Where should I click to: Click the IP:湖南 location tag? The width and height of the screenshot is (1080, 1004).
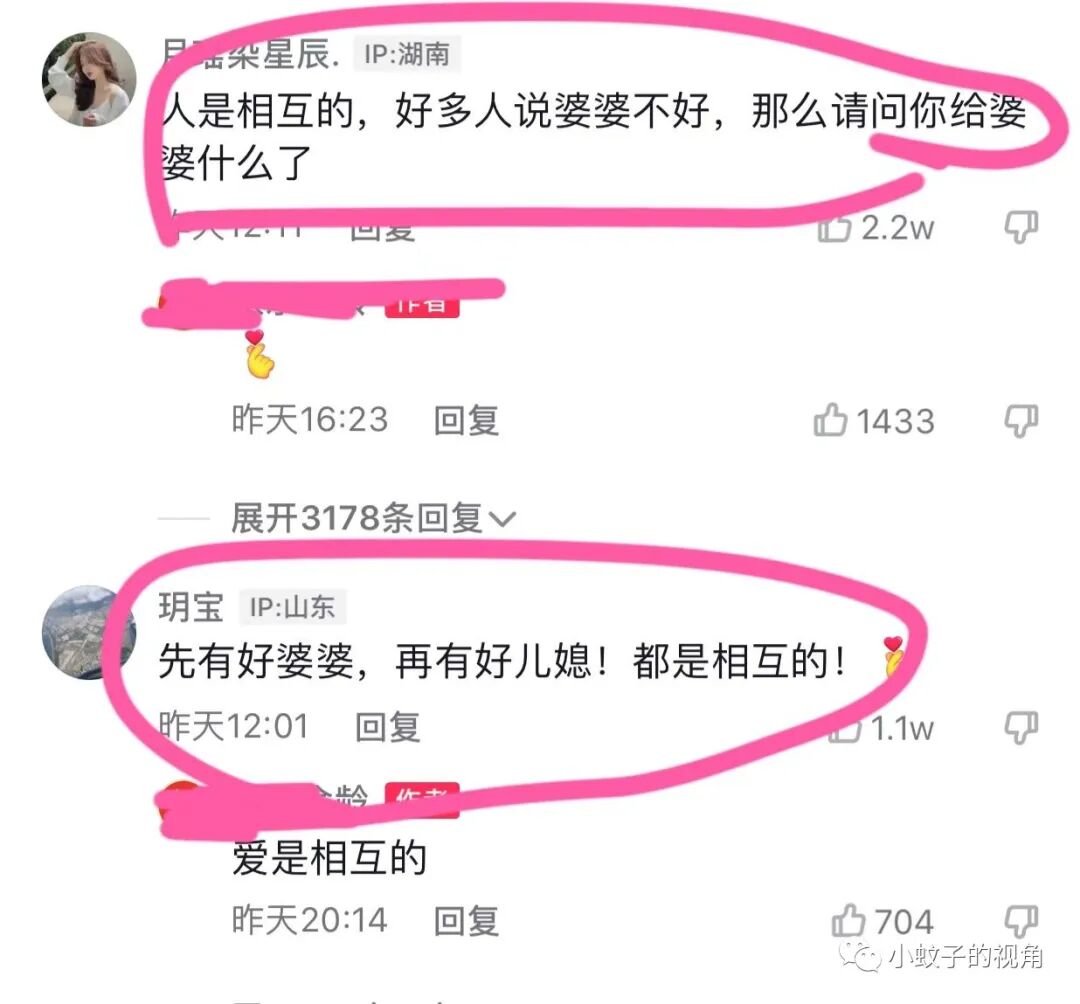407,54
